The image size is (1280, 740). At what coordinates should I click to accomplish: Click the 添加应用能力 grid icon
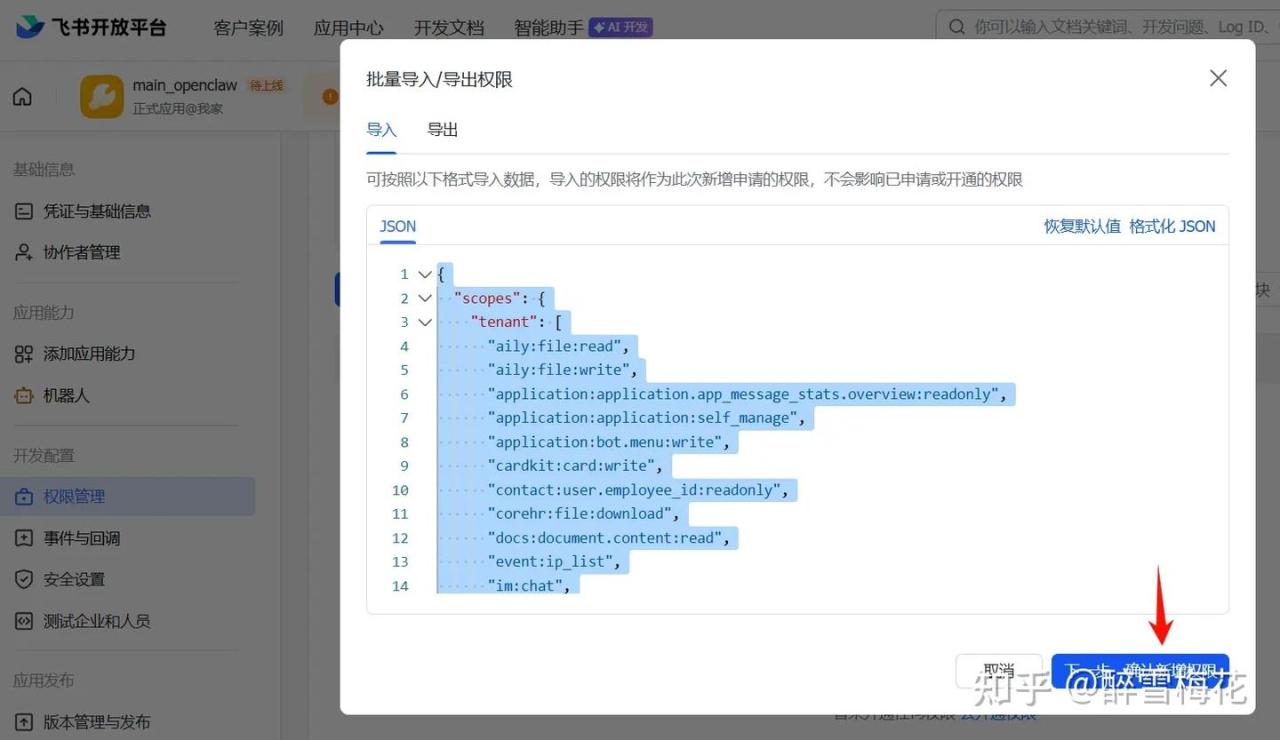point(24,354)
